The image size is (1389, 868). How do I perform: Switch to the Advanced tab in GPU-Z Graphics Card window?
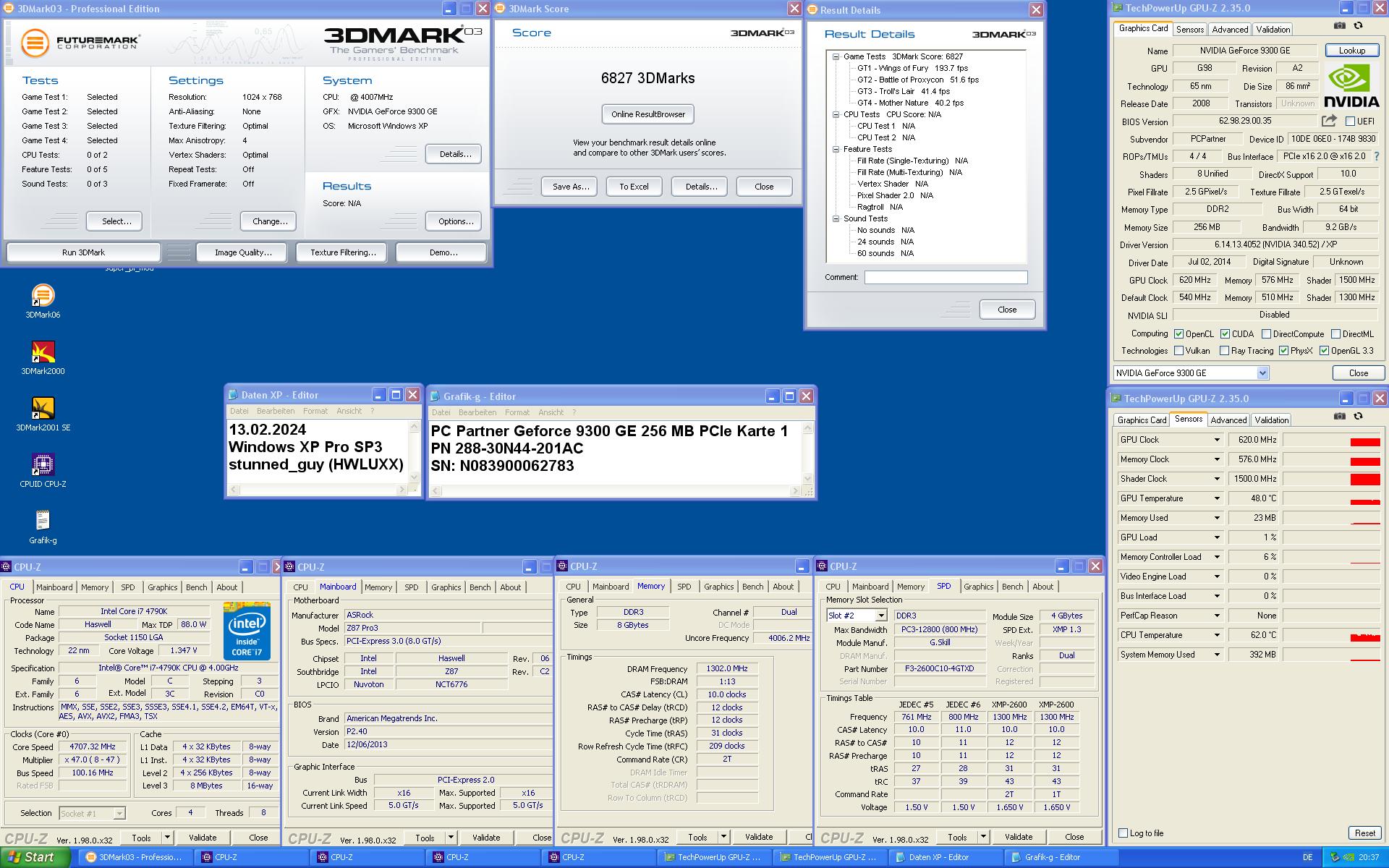1230,30
